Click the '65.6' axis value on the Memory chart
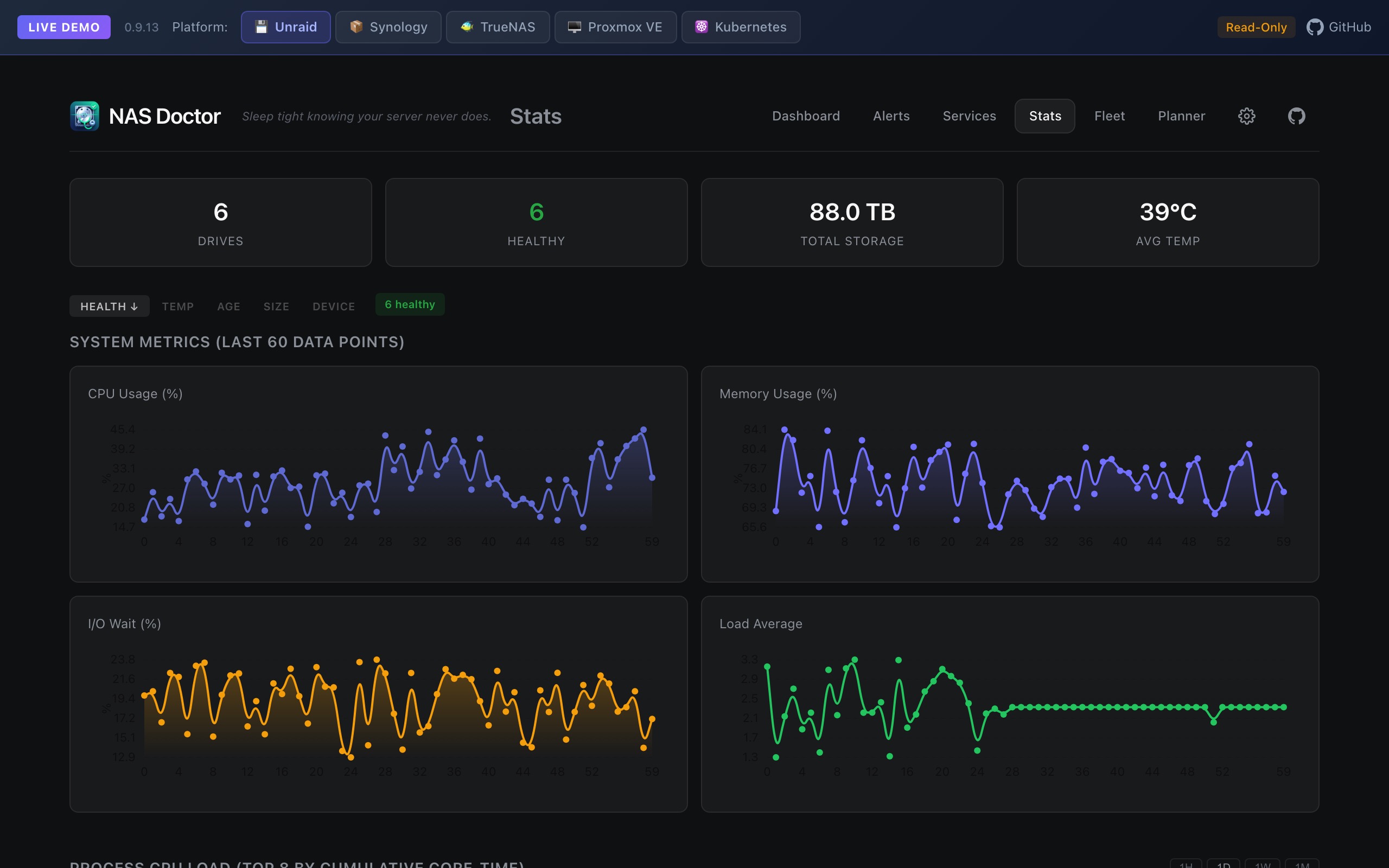This screenshot has width=1389, height=868. coord(754,526)
